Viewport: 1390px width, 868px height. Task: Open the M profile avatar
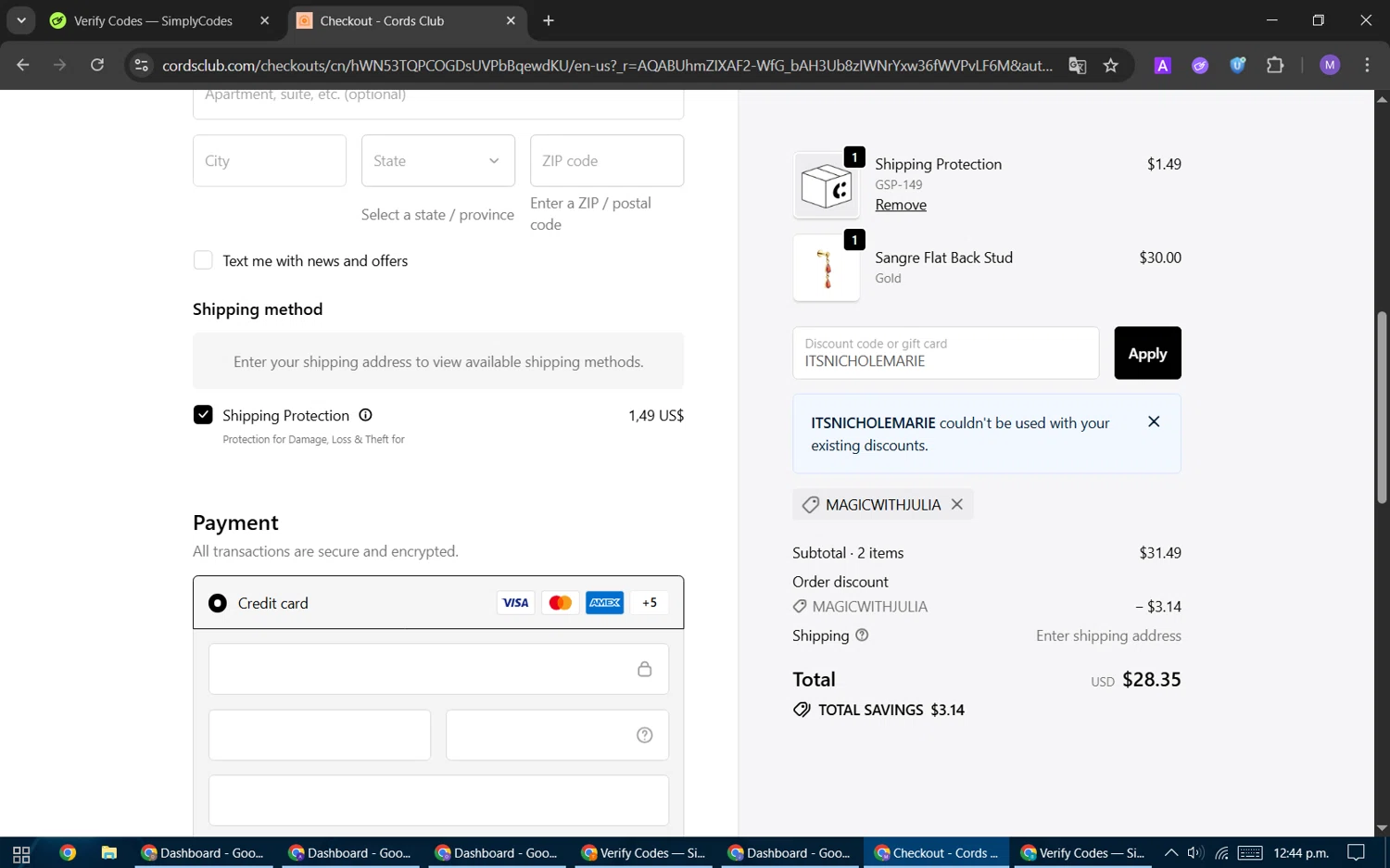1330,65
